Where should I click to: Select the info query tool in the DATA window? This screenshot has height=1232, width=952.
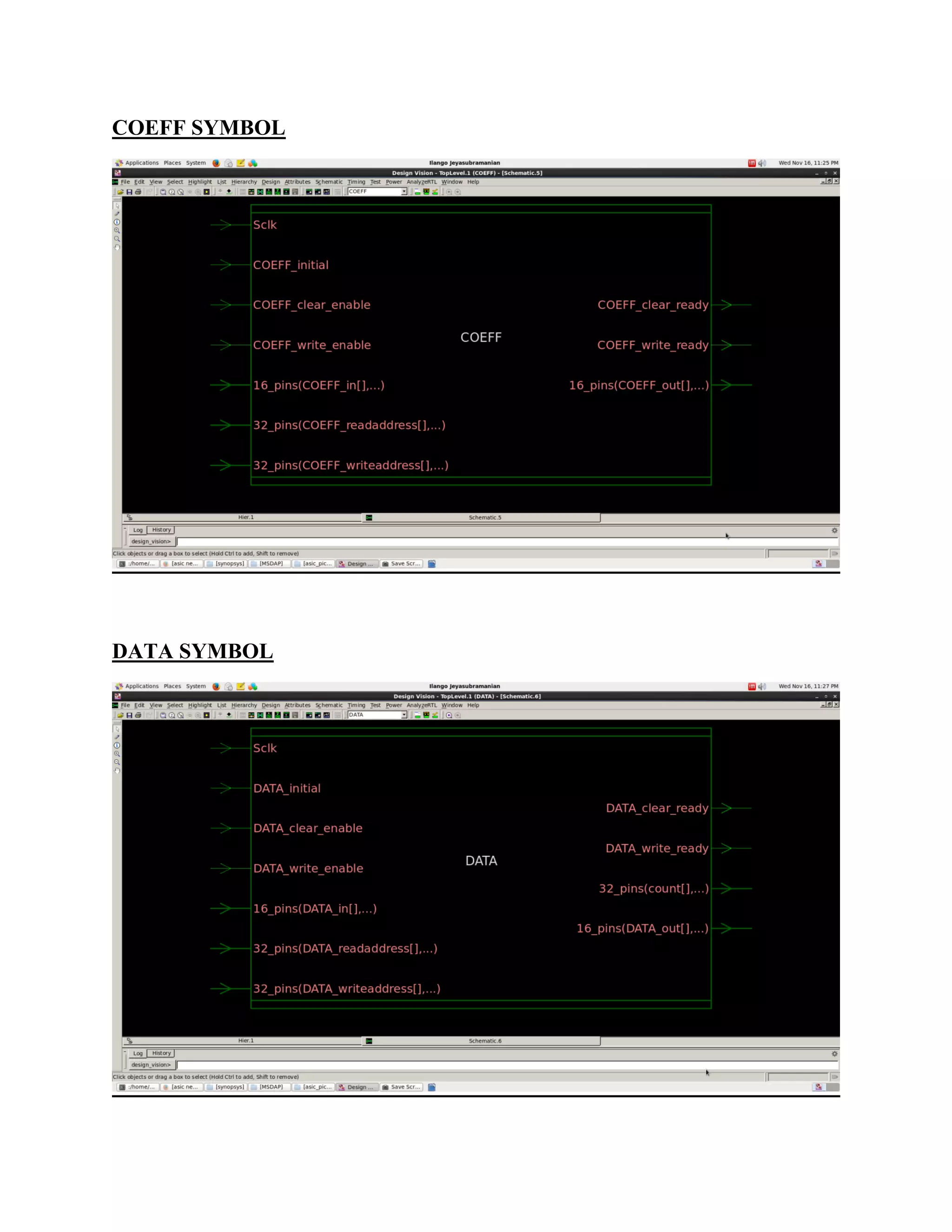coord(117,745)
